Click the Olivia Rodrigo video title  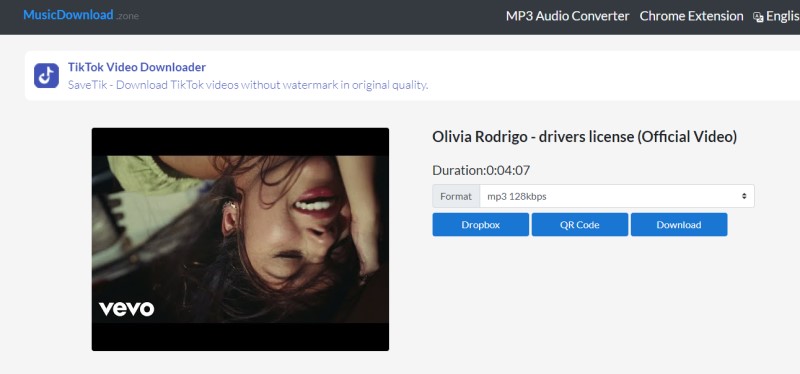[585, 137]
